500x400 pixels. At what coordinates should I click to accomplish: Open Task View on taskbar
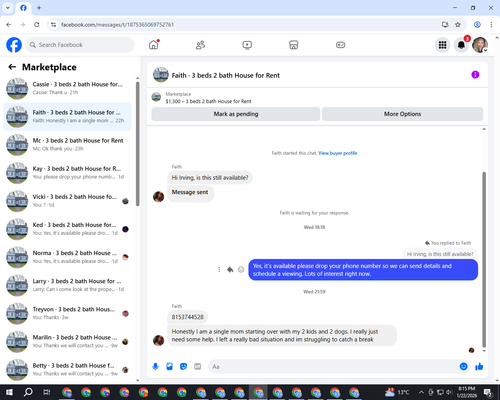coord(47,392)
